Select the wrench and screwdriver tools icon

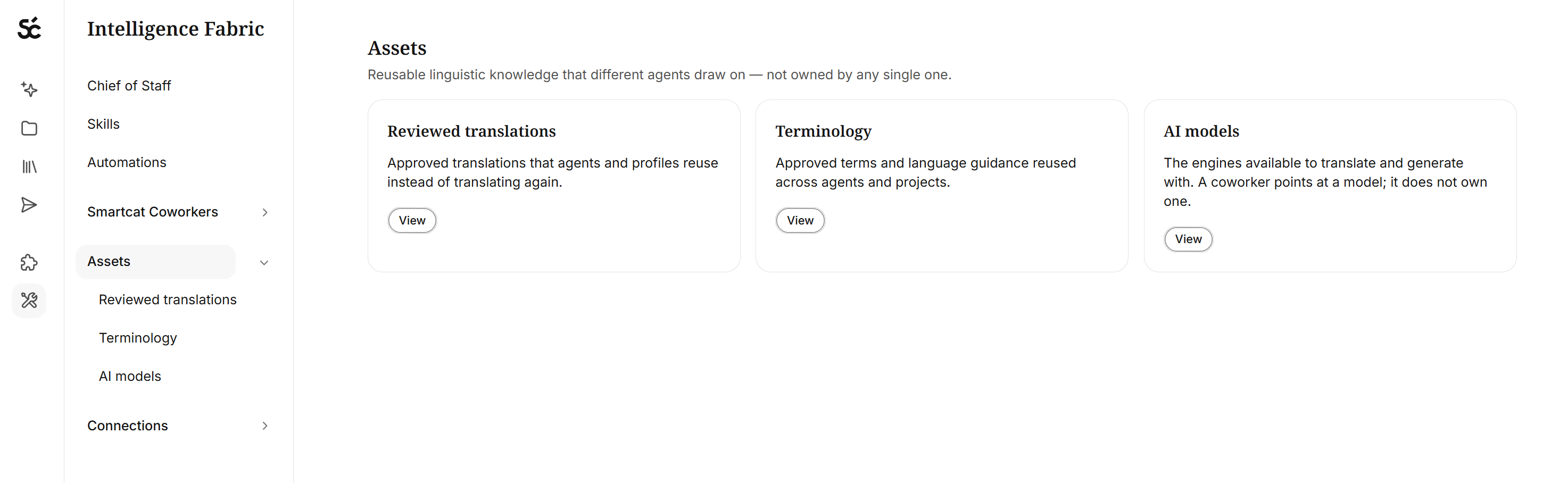tap(29, 301)
